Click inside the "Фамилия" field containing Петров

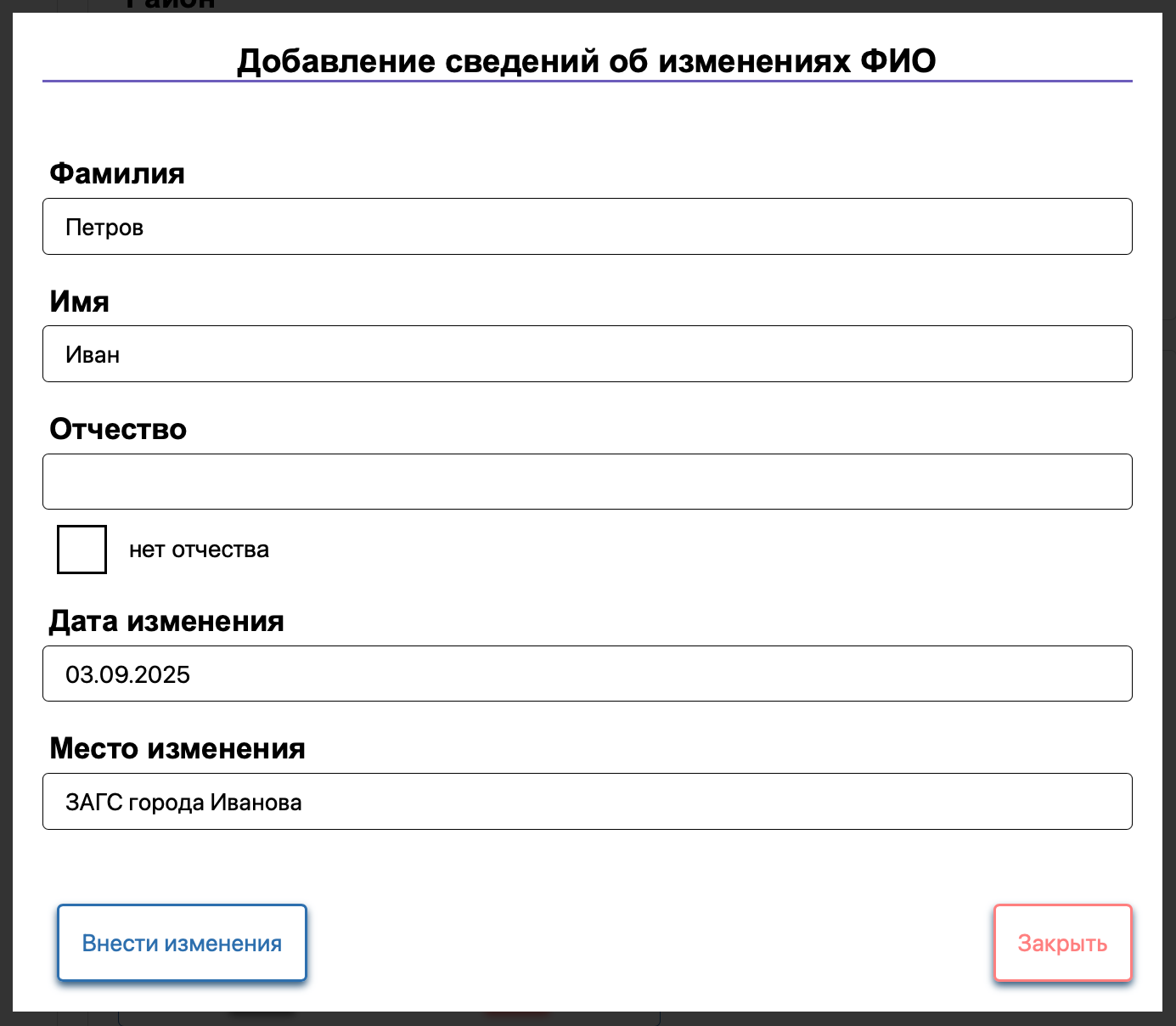[x=588, y=226]
